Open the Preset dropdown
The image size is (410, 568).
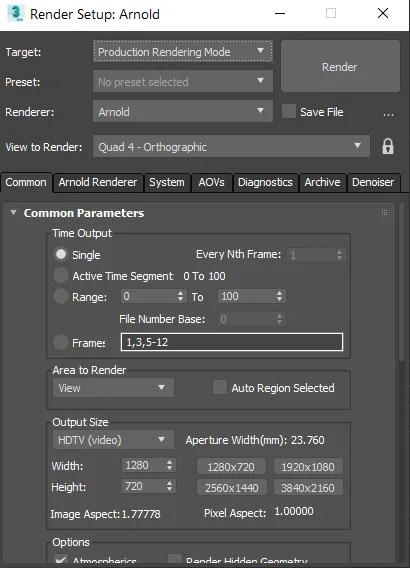(x=183, y=82)
